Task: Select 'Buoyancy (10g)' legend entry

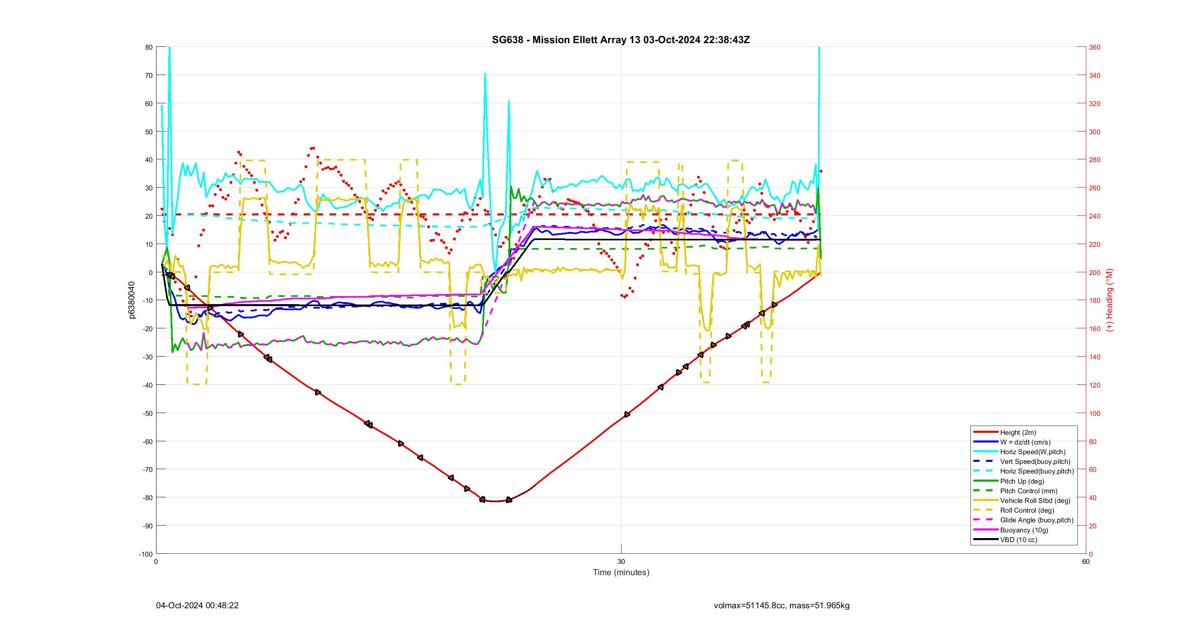Action: pyautogui.click(x=1024, y=530)
